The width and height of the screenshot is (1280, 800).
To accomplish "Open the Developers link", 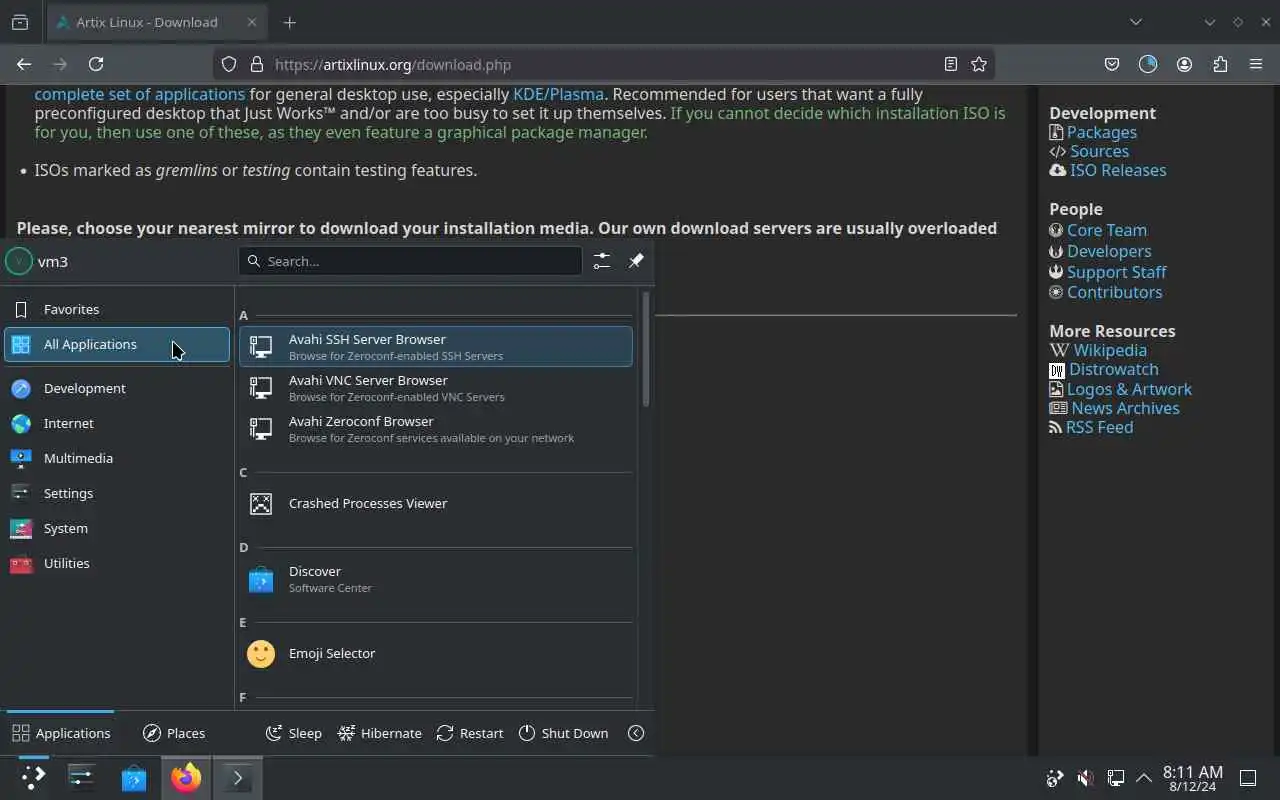I will [1108, 251].
